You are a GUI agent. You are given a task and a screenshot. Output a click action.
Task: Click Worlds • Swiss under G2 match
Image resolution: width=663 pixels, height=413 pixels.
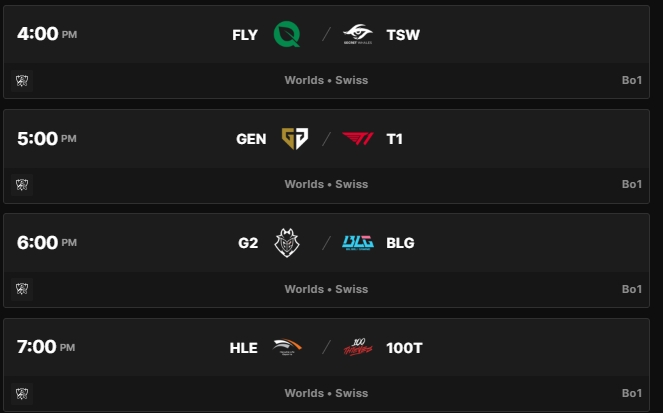(x=326, y=289)
